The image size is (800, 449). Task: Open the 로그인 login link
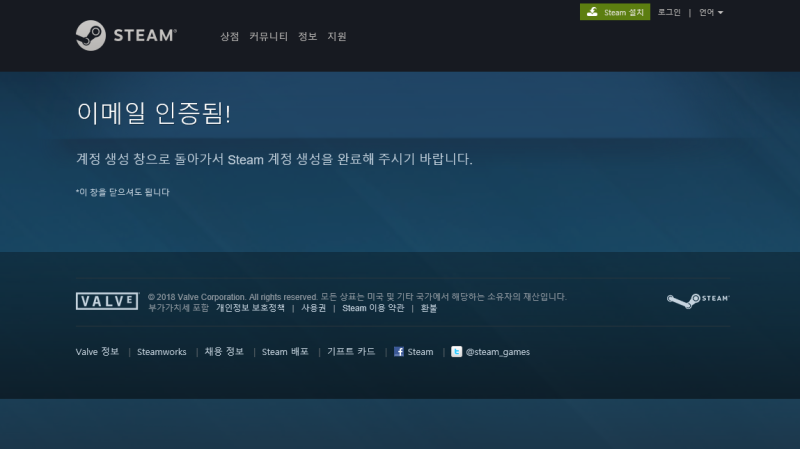[x=669, y=12]
